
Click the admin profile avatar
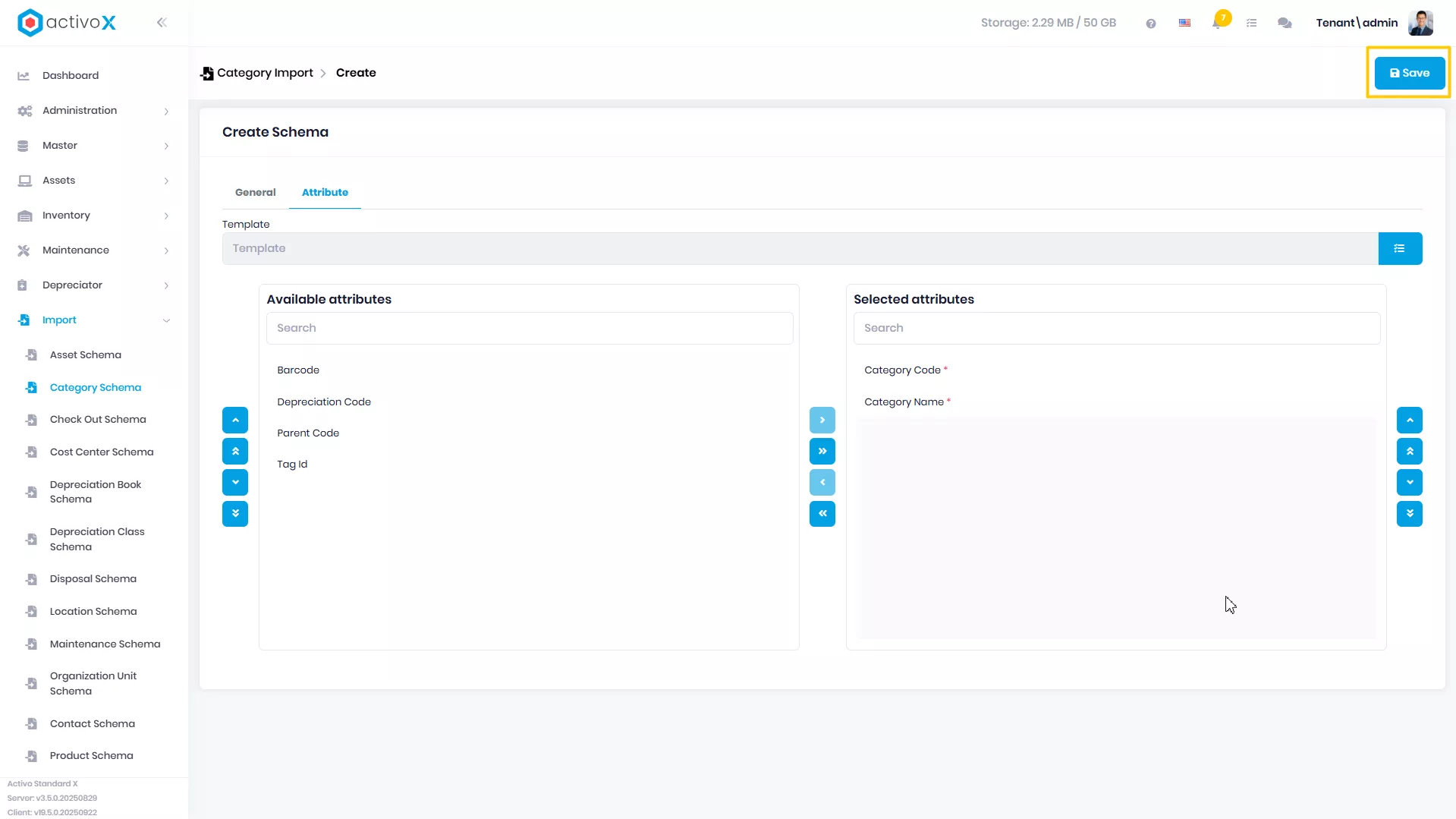point(1420,23)
